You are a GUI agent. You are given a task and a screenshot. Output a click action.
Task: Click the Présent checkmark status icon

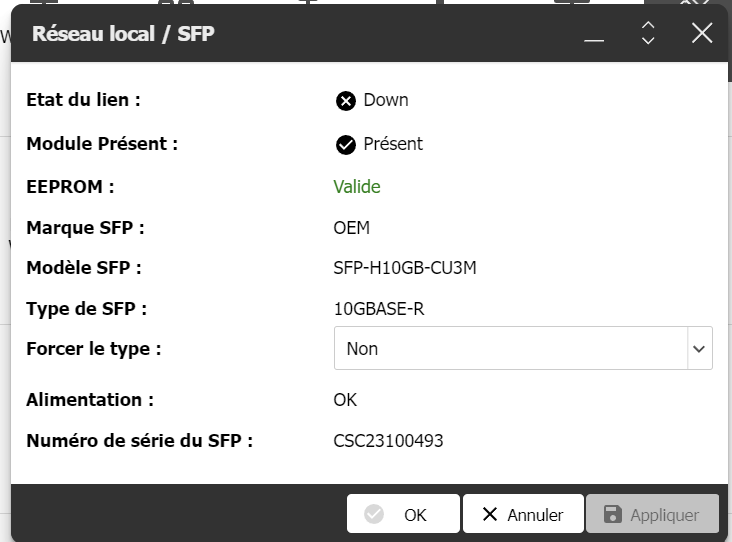pyautogui.click(x=346, y=145)
